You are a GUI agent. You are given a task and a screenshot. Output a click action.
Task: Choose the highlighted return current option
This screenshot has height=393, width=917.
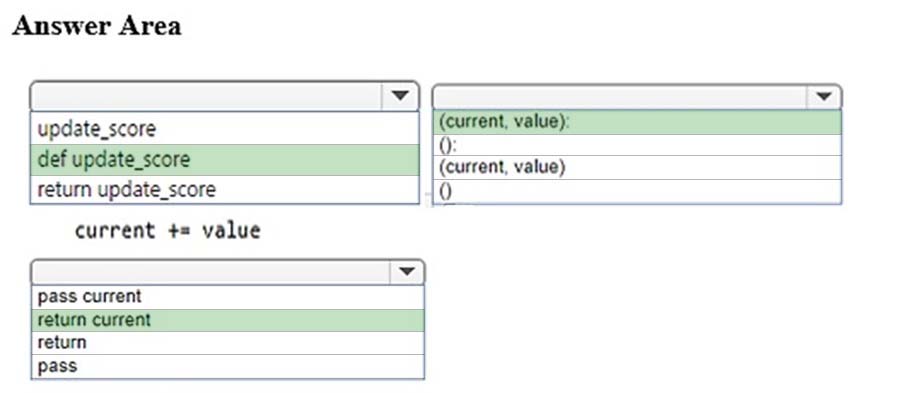click(x=227, y=320)
